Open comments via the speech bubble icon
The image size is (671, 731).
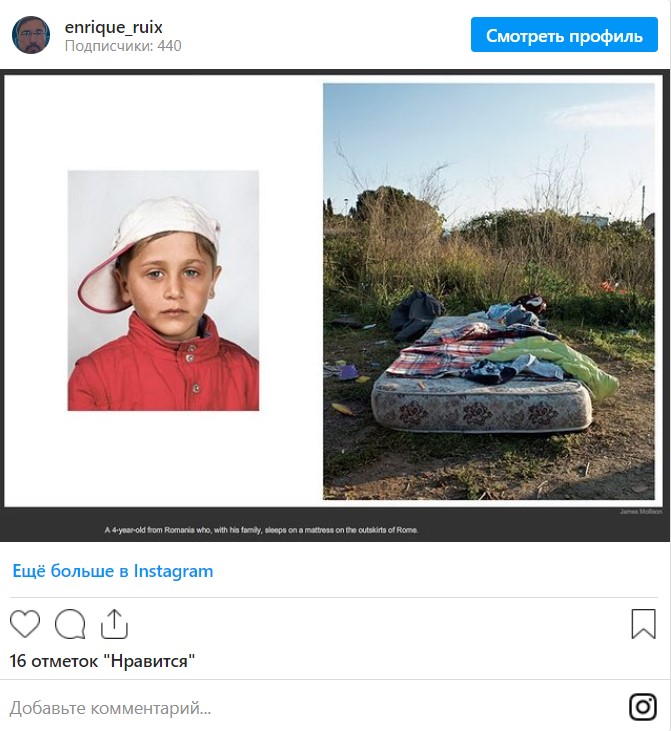coord(70,624)
